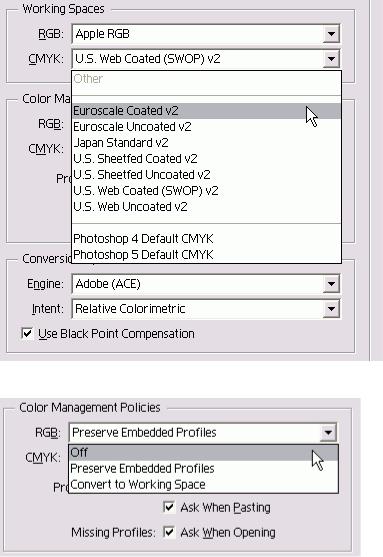383x557 pixels.
Task: Uncheck the Ask When Pasting checkbox
Action: tap(169, 507)
